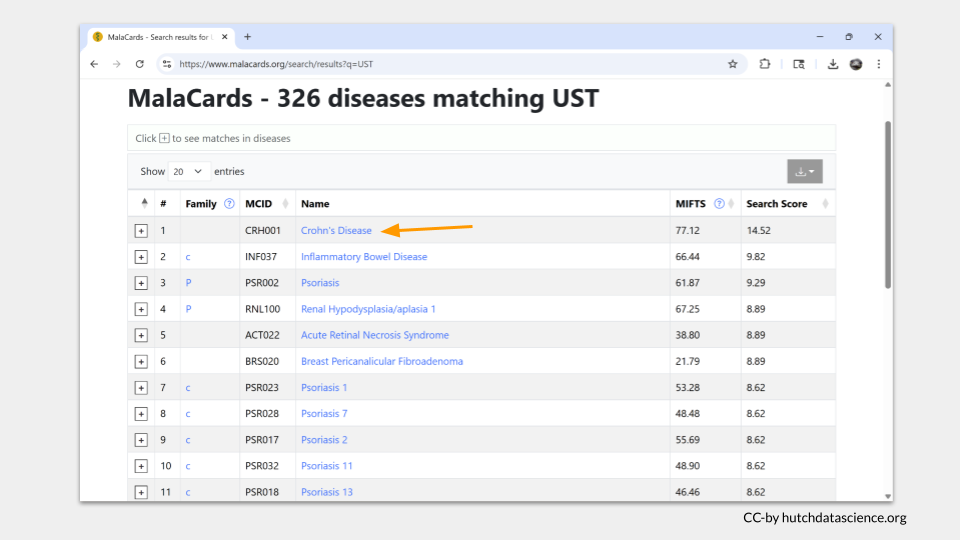
Task: Open Family column help icon
Action: coord(229,204)
